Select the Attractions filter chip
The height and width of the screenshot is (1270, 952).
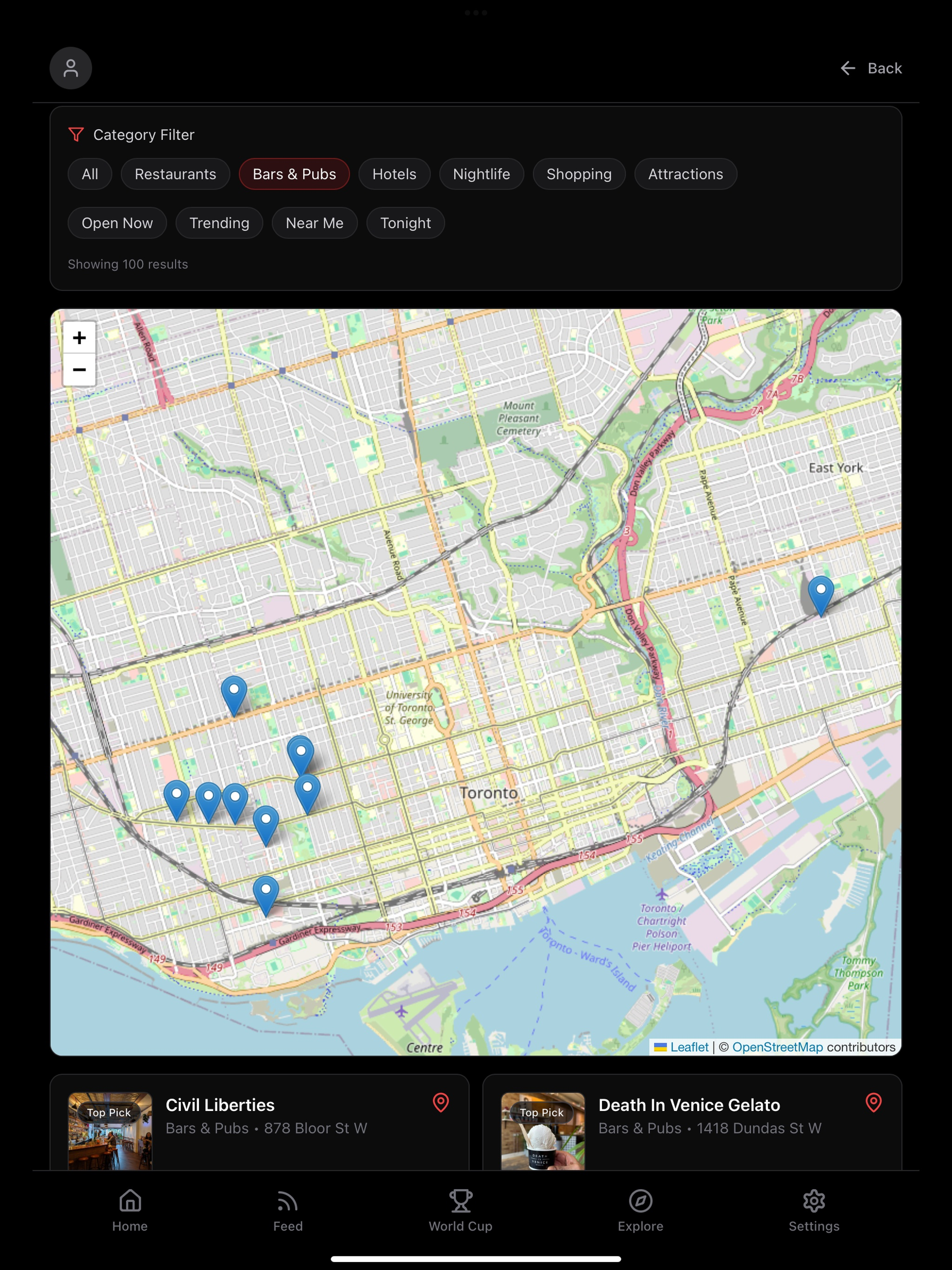coord(686,174)
